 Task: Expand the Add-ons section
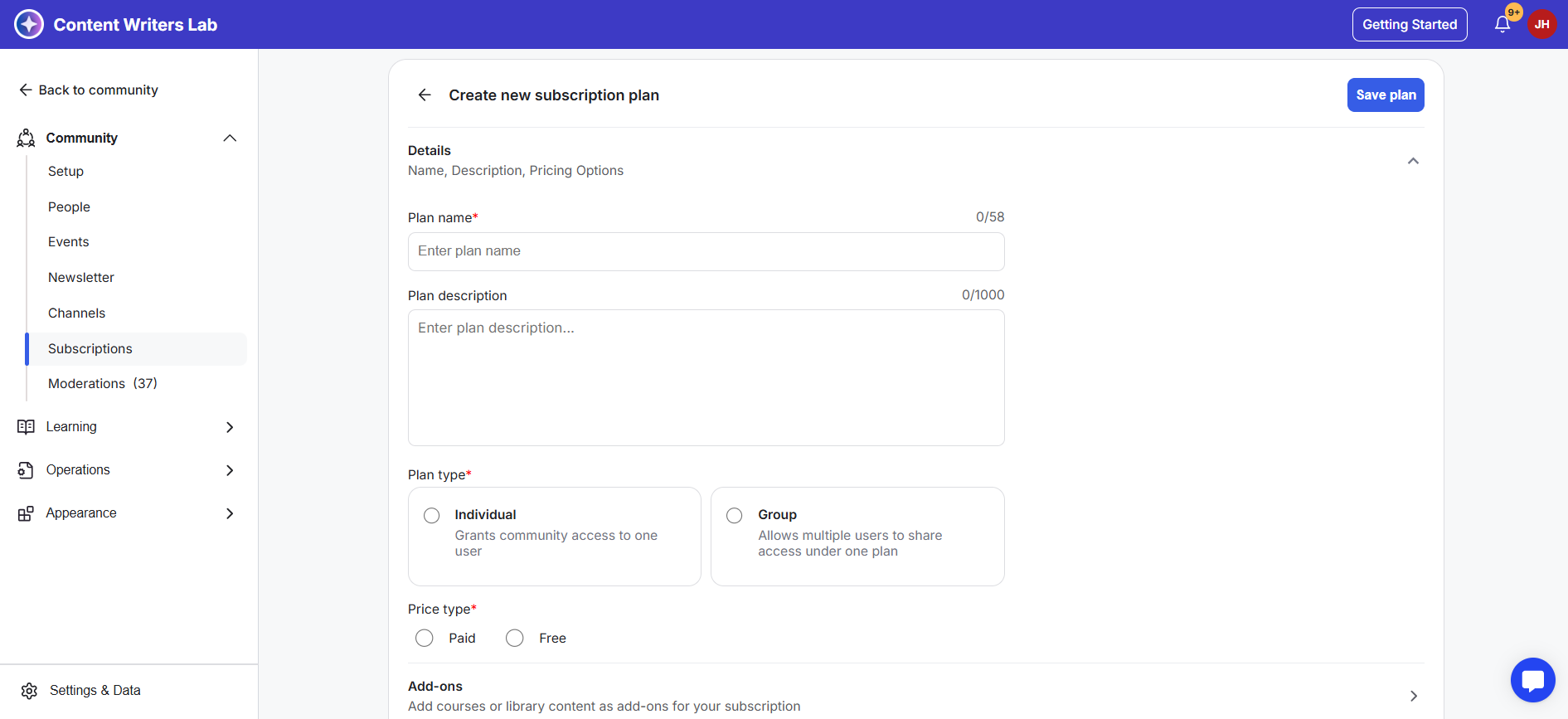(1413, 696)
